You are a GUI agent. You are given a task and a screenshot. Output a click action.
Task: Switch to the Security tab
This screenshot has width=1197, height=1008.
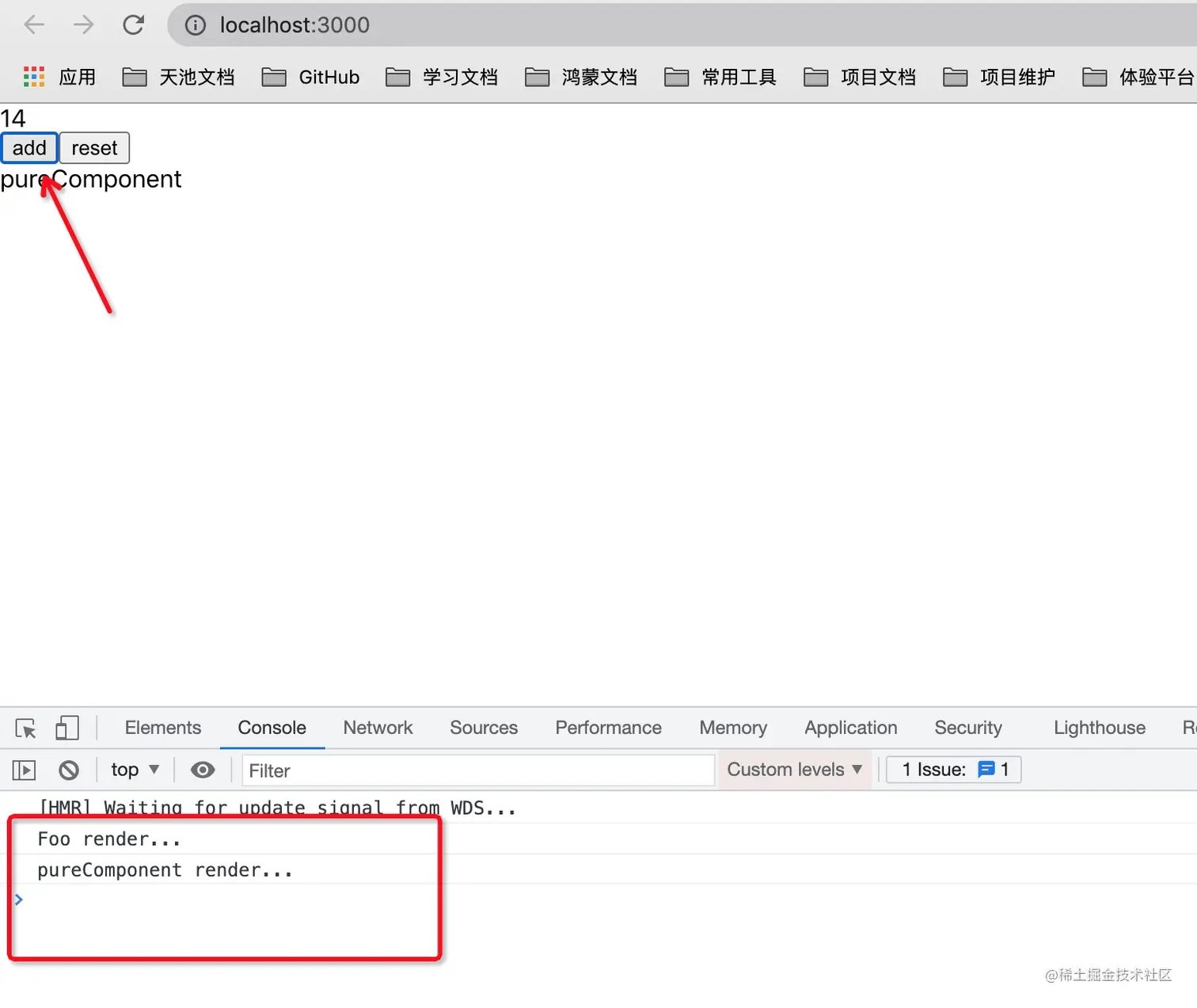click(968, 728)
